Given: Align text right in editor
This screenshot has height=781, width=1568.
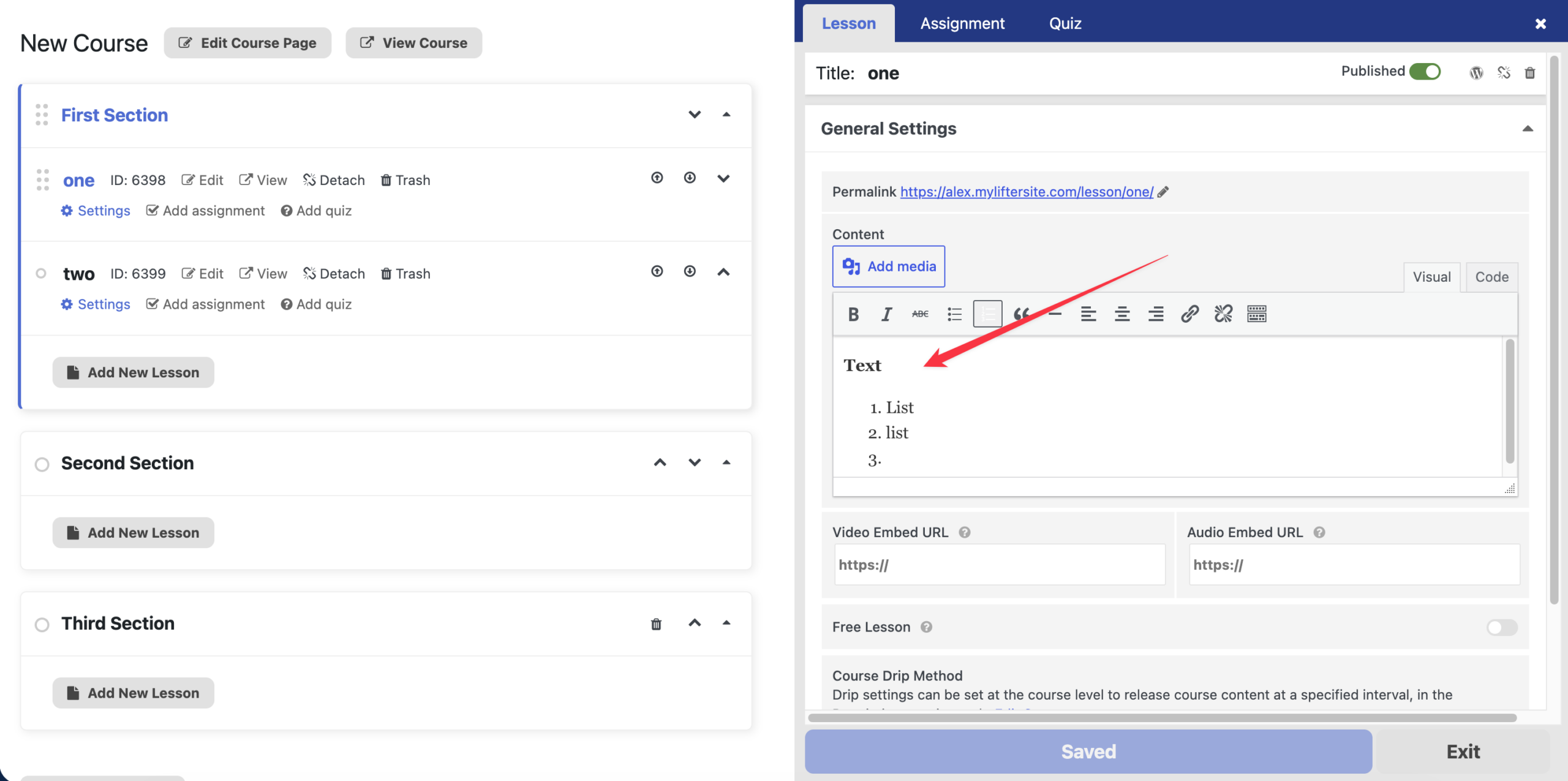Looking at the screenshot, I should [x=1156, y=314].
